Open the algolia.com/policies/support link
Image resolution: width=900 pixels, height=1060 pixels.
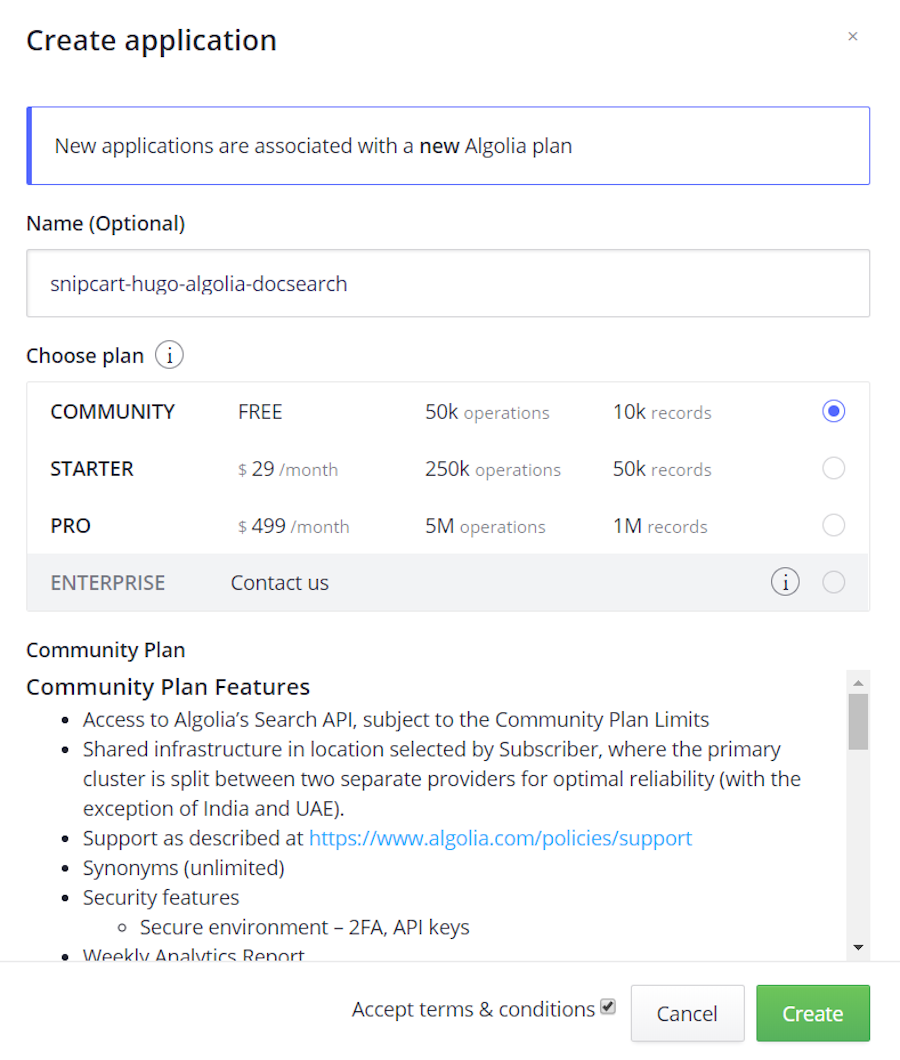[500, 838]
